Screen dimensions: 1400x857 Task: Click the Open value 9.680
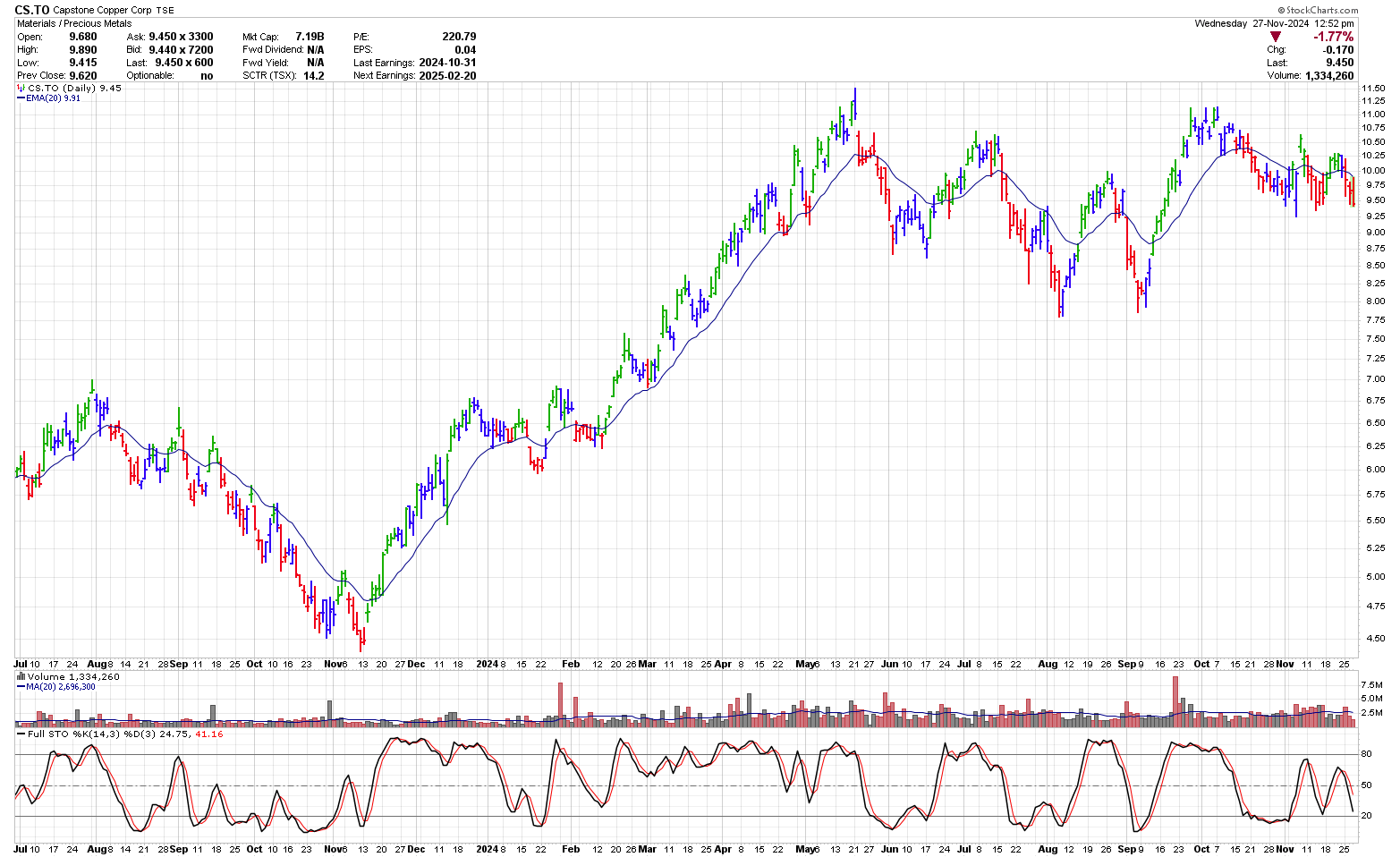(x=83, y=37)
